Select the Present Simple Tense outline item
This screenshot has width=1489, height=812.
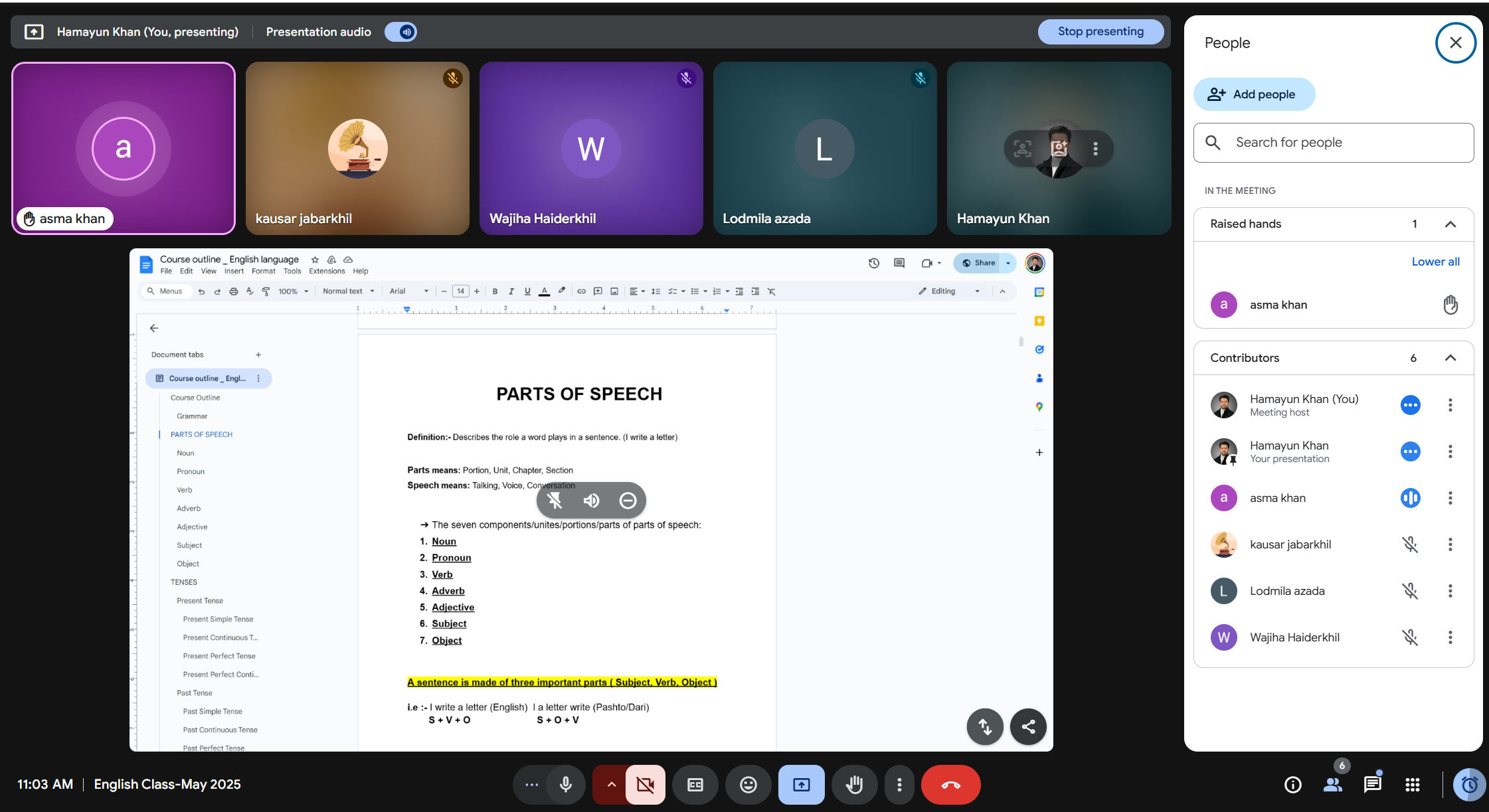218,619
